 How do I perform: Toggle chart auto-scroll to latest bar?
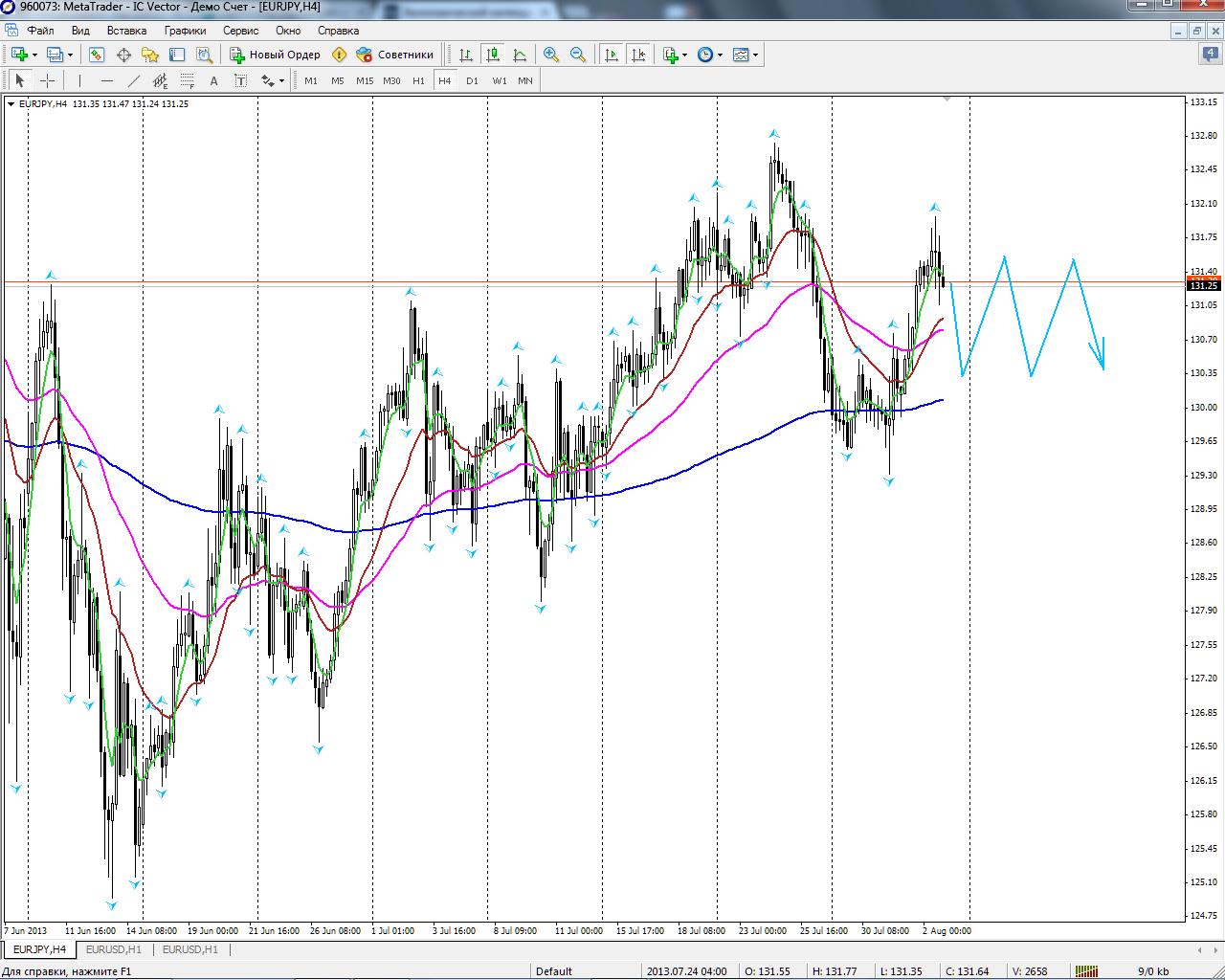point(612,55)
